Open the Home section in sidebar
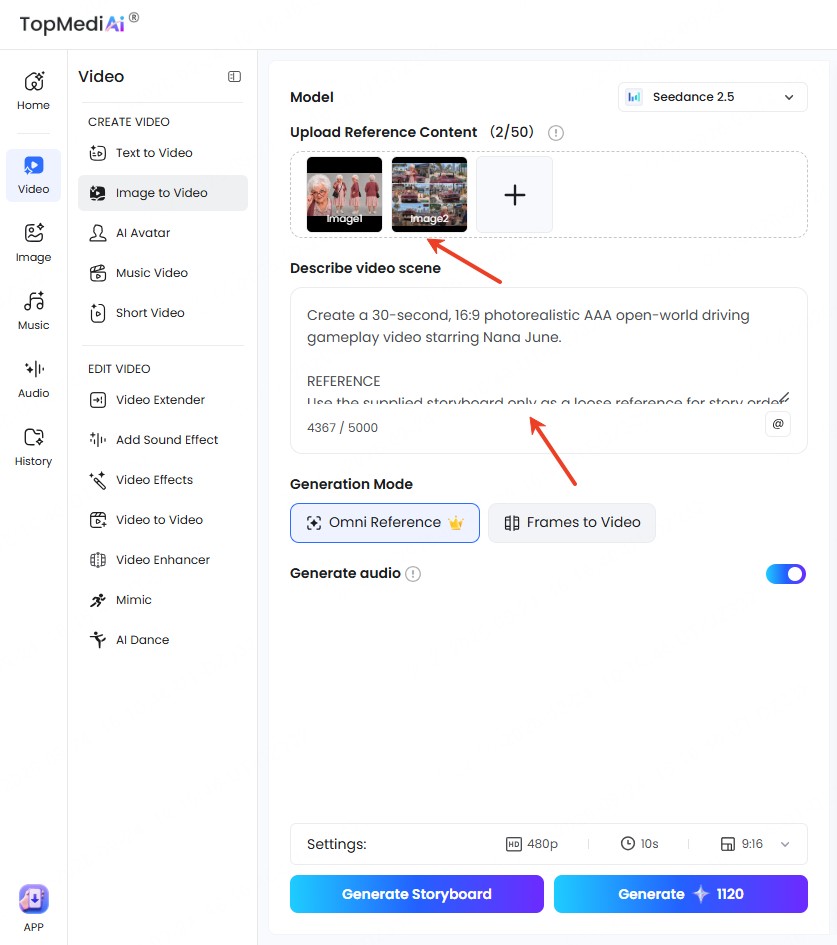This screenshot has width=837, height=945. [x=33, y=91]
